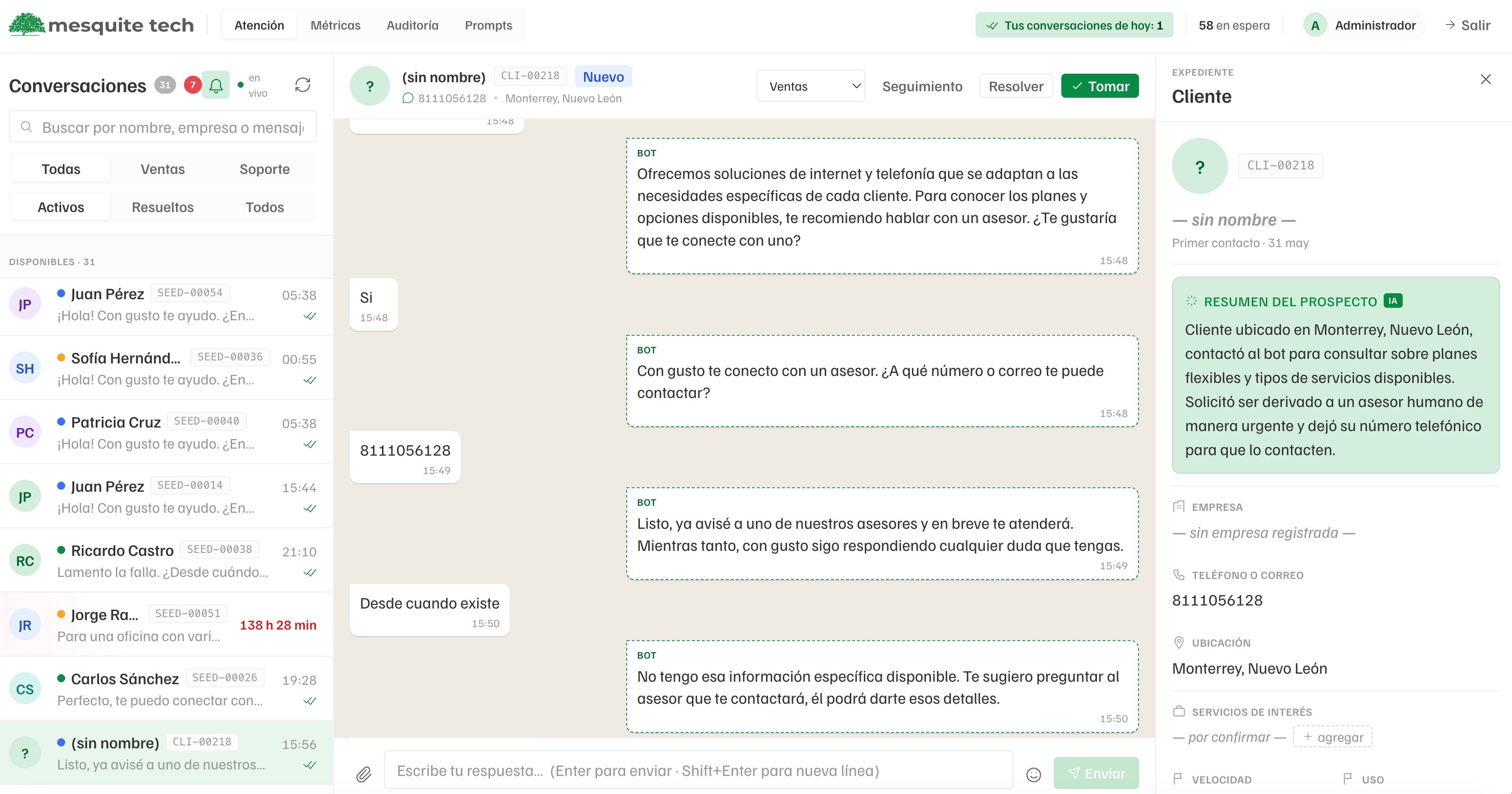
Task: Click the Teléfono o correo phone icon
Action: (1179, 574)
